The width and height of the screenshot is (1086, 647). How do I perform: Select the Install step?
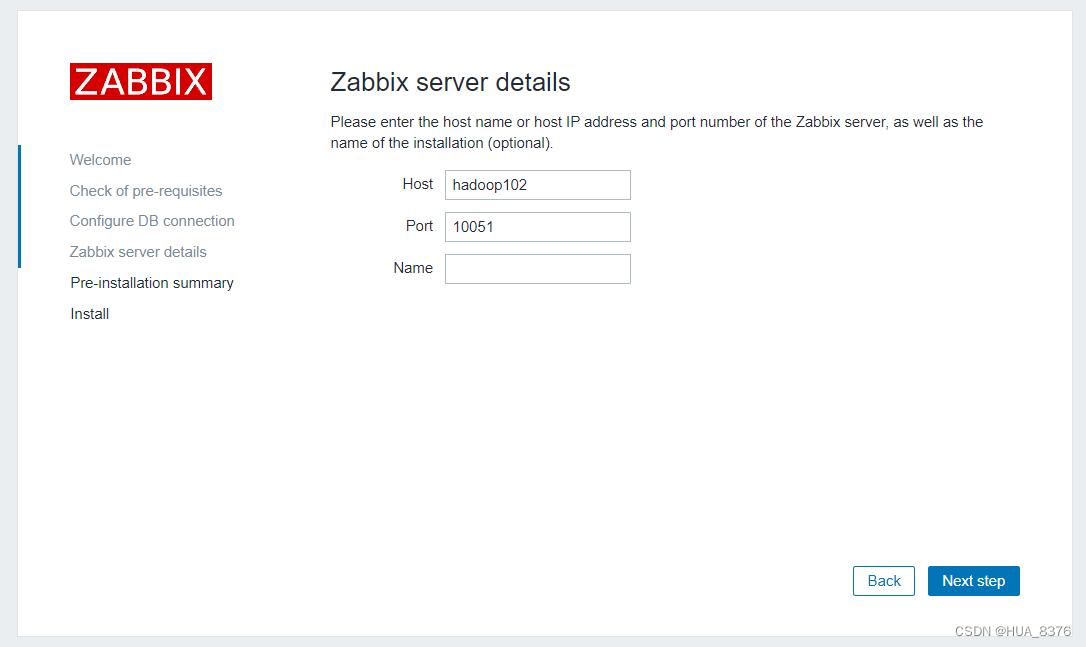[x=89, y=313]
